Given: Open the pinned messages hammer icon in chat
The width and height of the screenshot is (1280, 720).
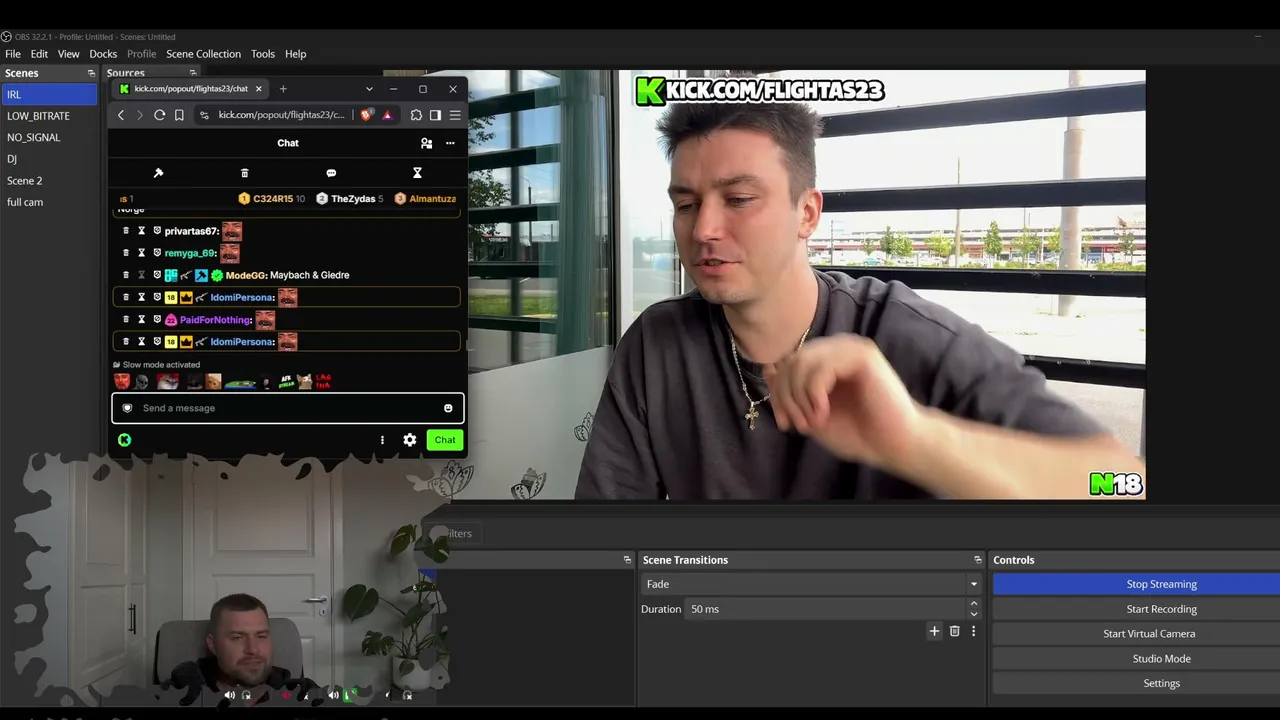Looking at the screenshot, I should click(158, 173).
